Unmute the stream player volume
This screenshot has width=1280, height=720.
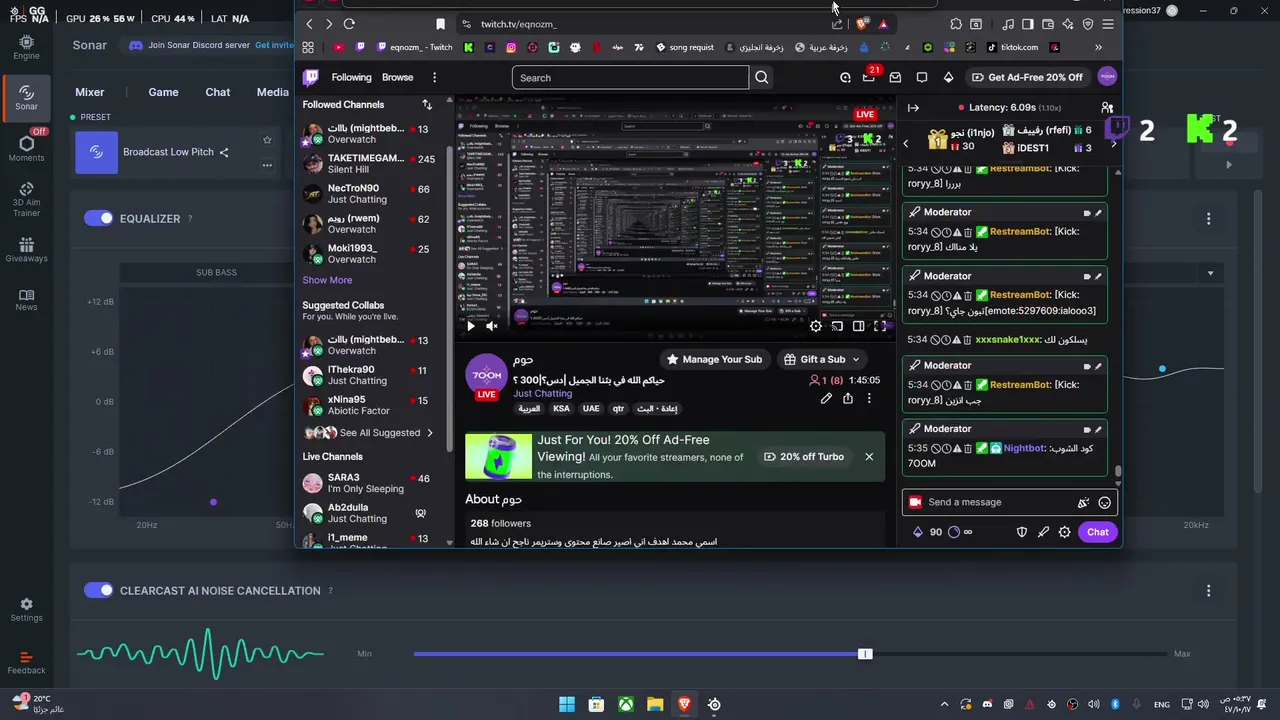[492, 326]
